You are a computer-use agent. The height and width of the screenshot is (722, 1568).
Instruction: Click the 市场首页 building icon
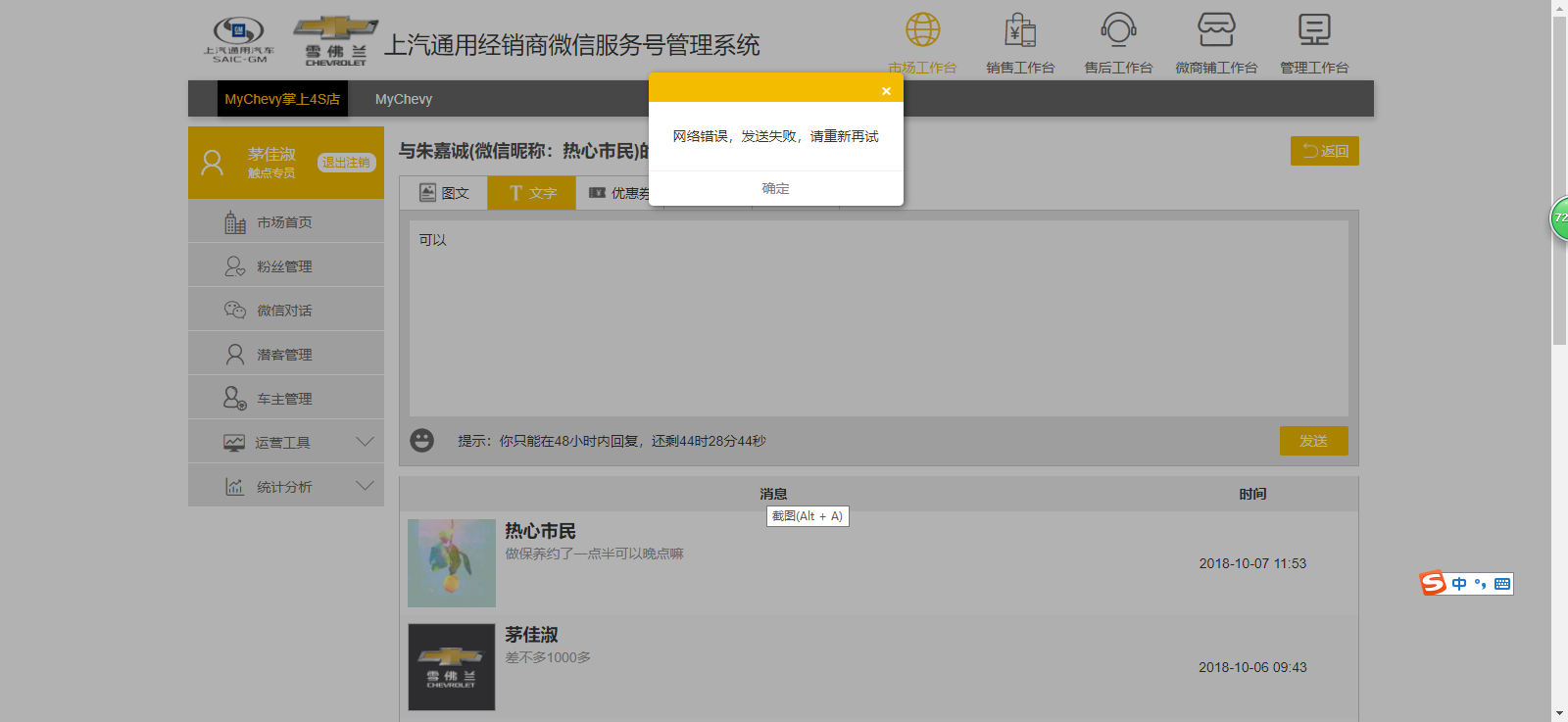[235, 222]
